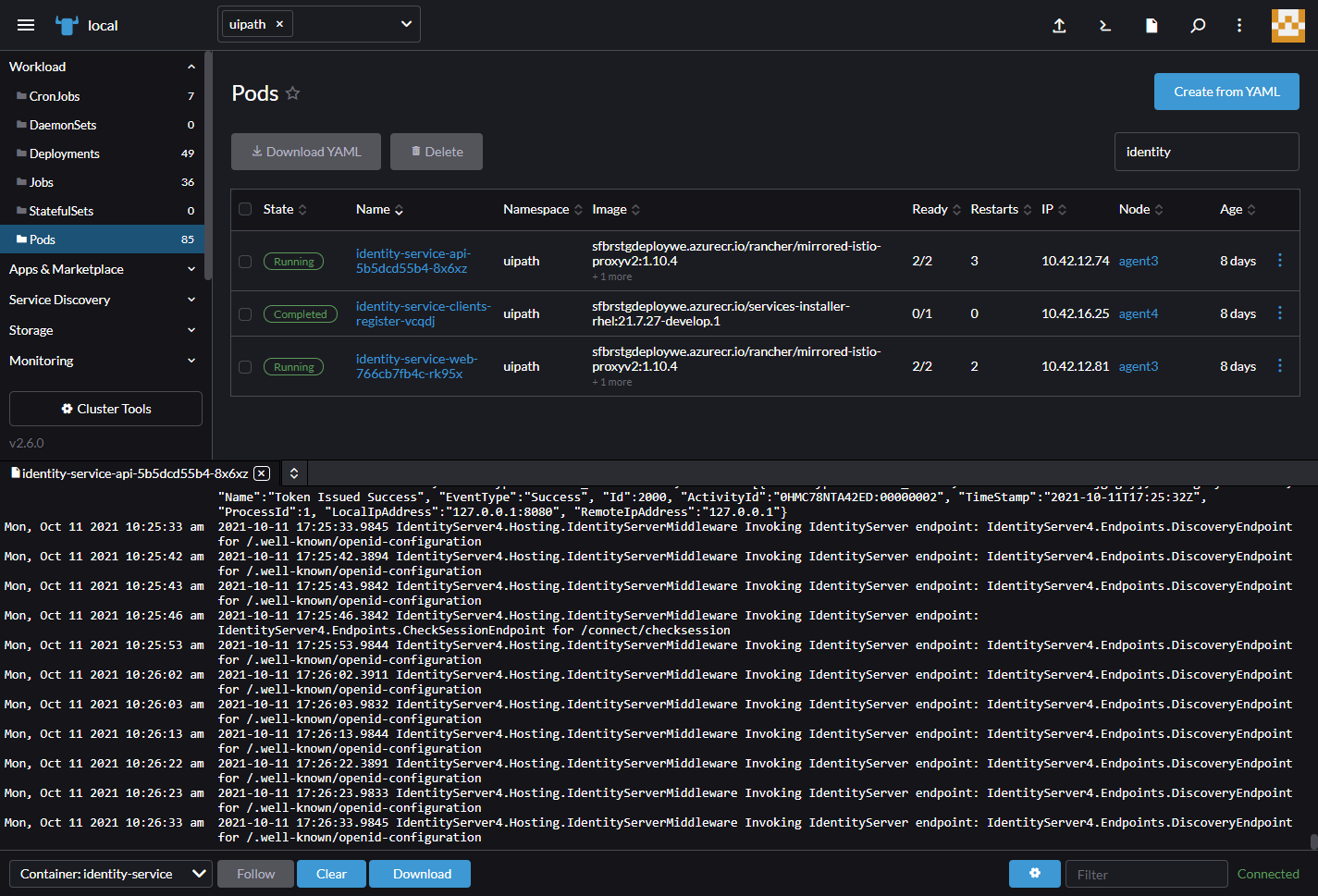Screen dimensions: 1318x896
Task: Click the IP address 10.42.12.74
Action: pos(1075,261)
